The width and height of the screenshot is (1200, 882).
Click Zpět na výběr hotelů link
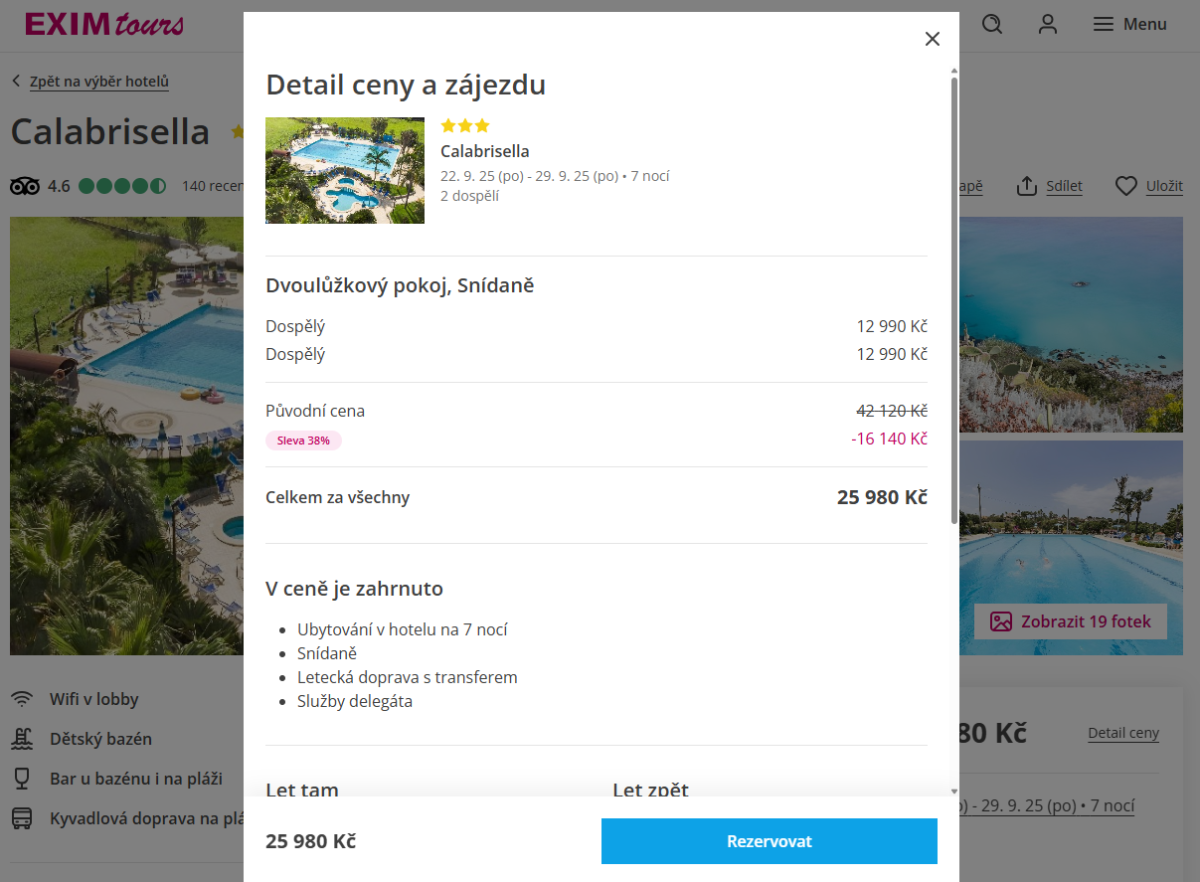tap(99, 82)
